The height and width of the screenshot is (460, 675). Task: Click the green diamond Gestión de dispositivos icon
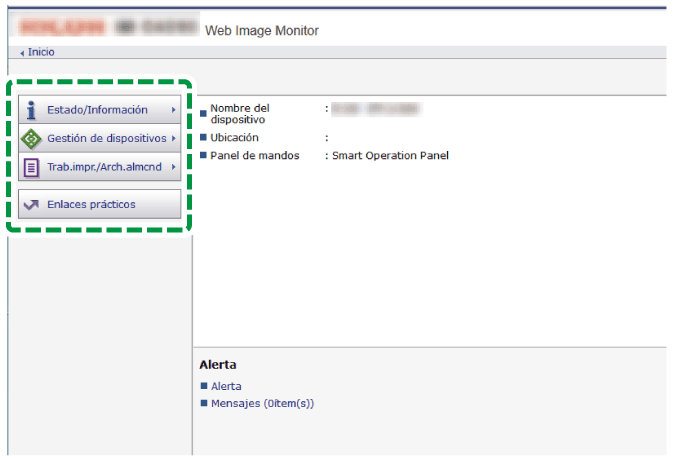(x=31, y=138)
